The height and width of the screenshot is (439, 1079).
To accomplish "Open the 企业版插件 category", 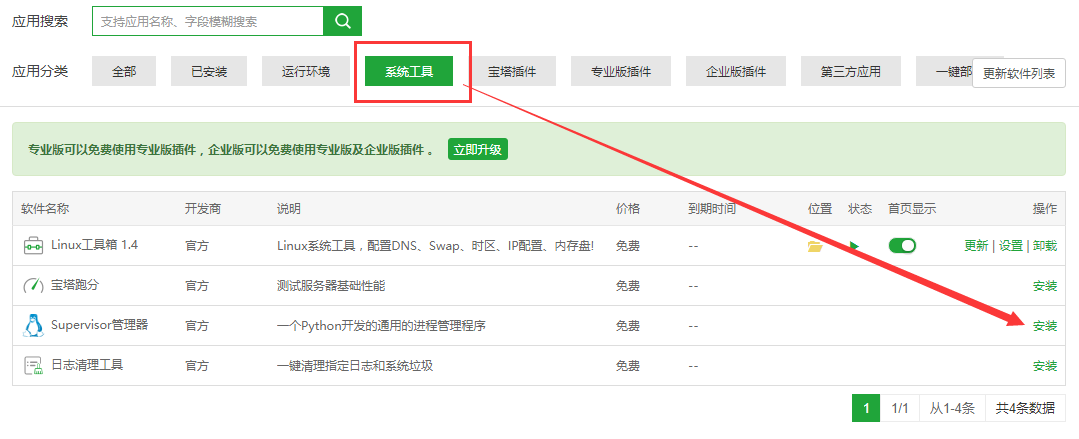I will point(736,72).
